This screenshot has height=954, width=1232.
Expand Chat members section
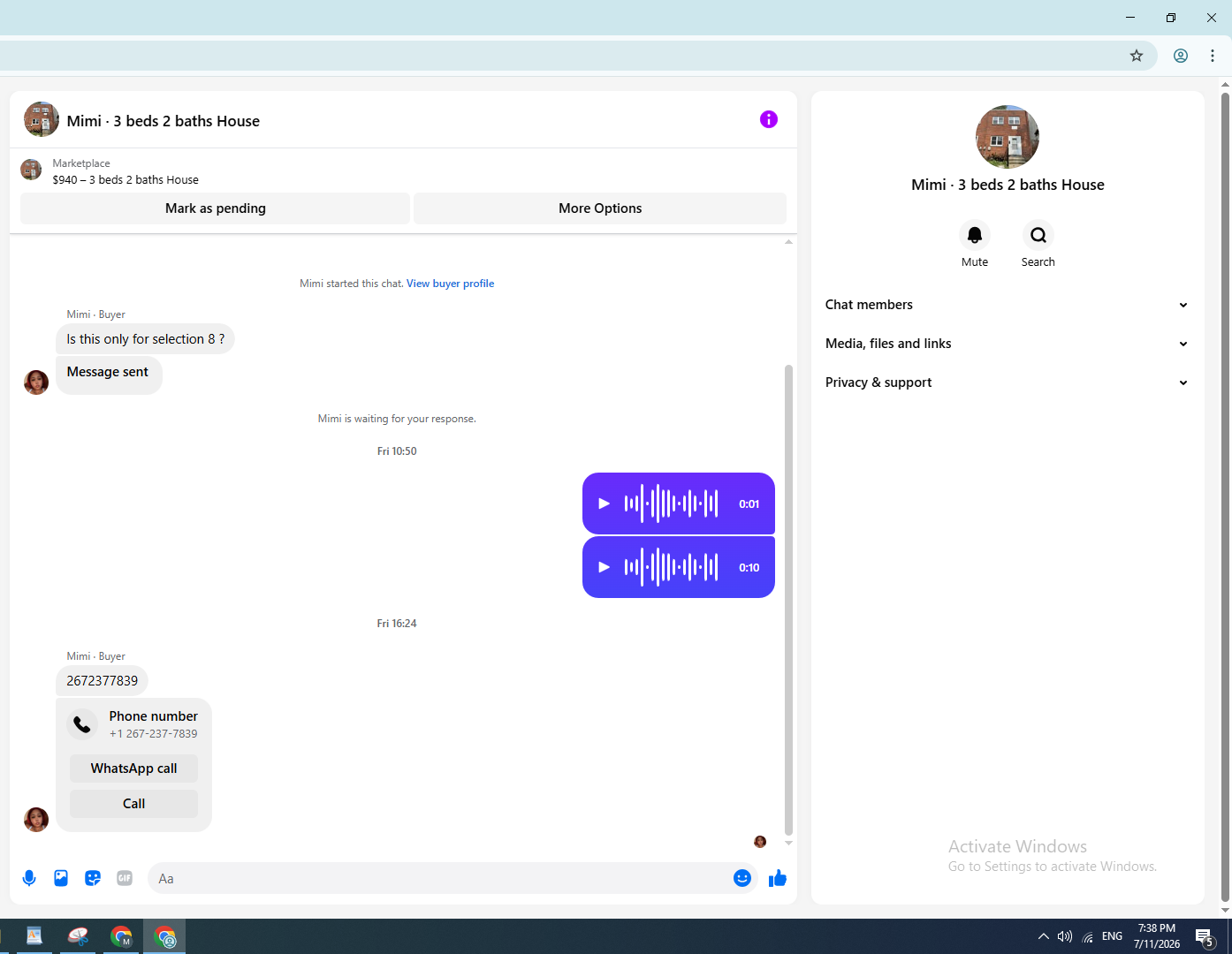(x=1008, y=305)
